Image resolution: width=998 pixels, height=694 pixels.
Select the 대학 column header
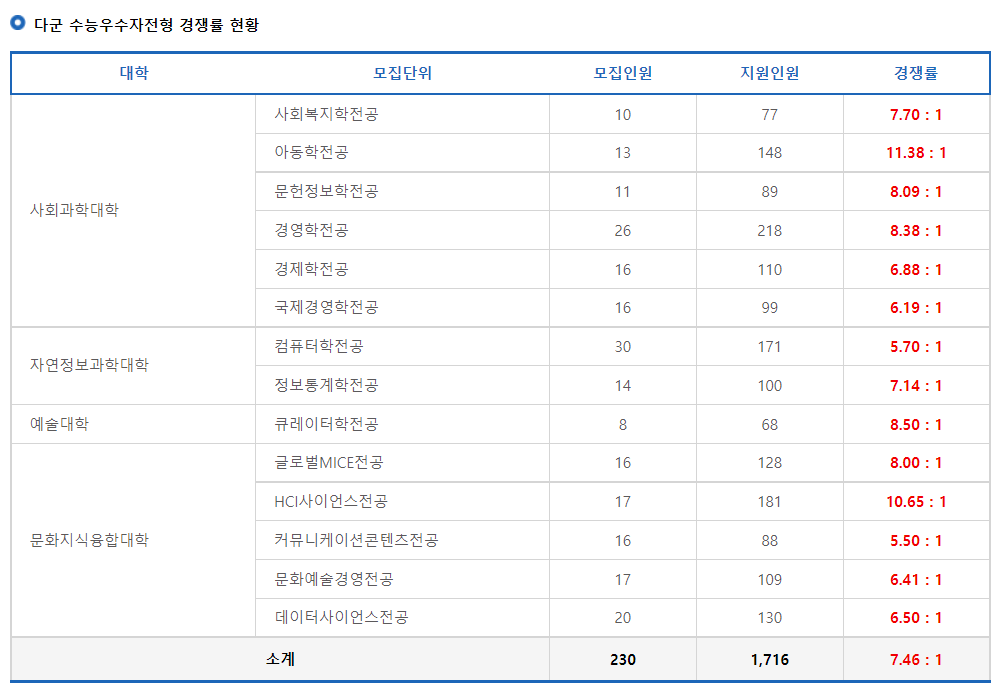(131, 72)
